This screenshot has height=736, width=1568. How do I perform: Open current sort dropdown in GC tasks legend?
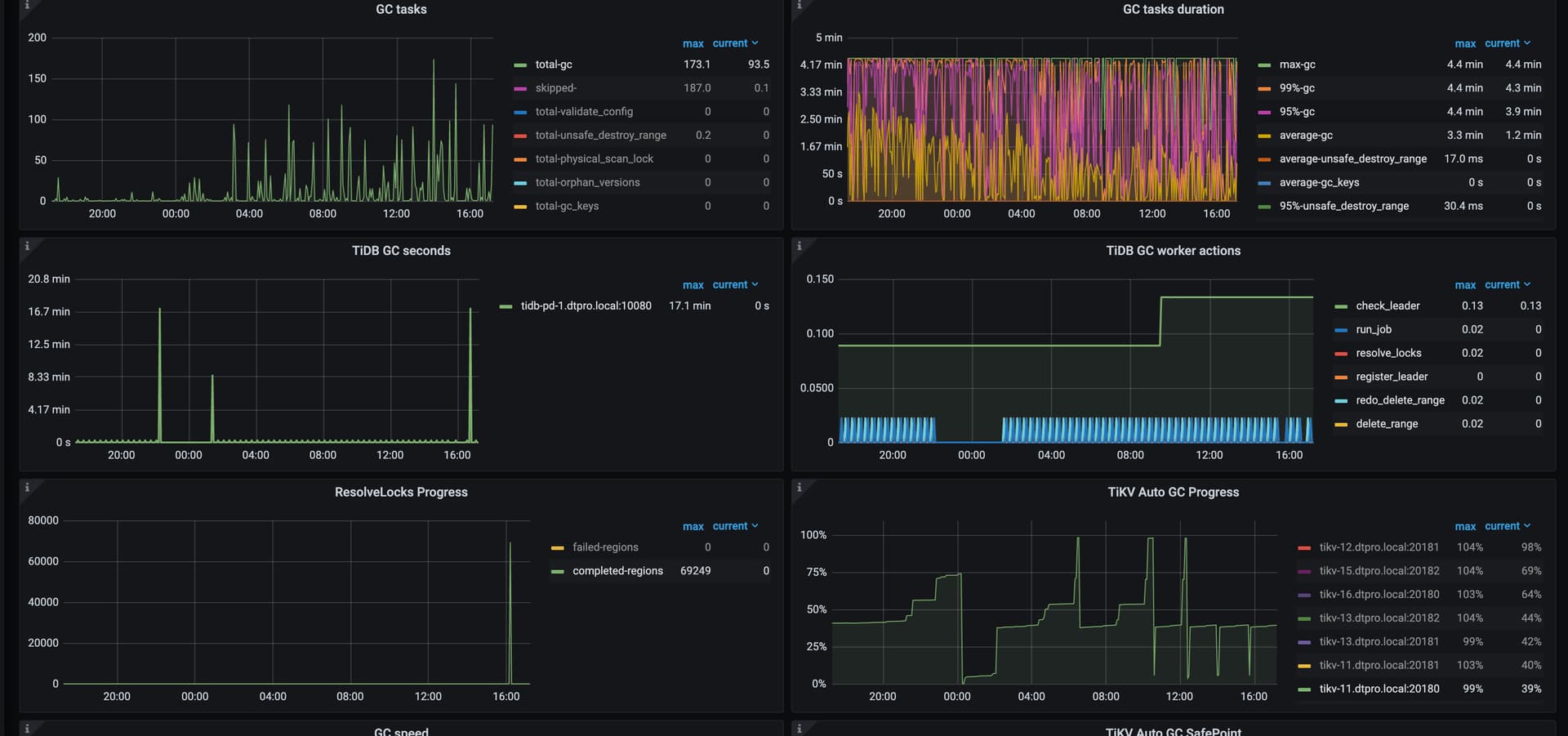pos(735,43)
